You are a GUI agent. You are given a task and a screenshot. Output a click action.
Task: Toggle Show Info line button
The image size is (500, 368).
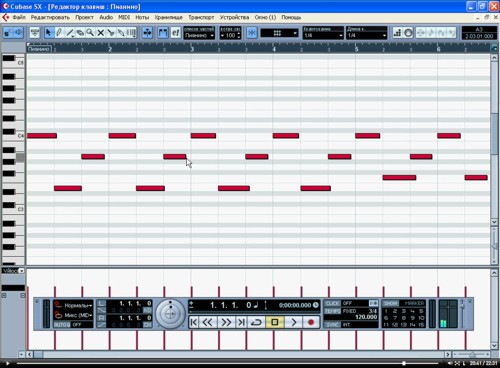pos(35,33)
